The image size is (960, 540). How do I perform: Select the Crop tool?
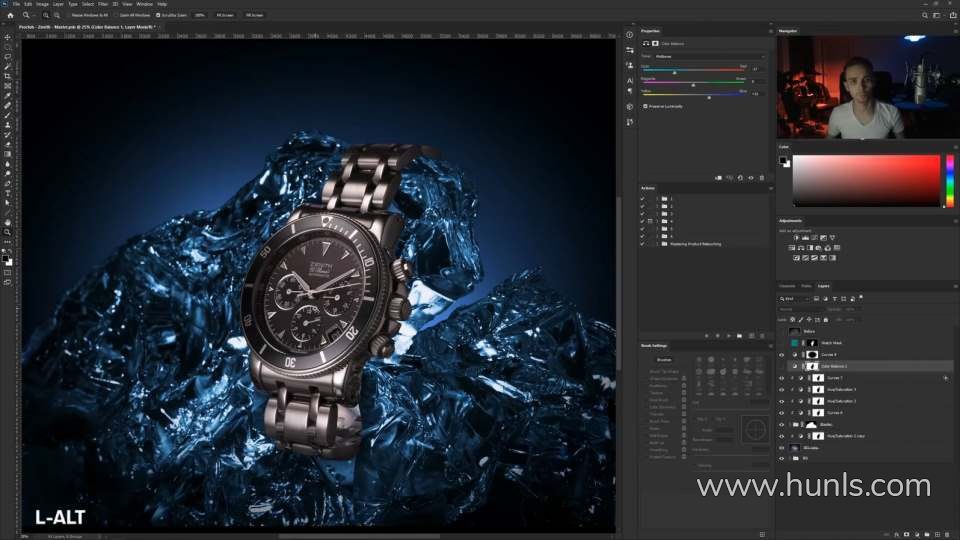pyautogui.click(x=7, y=76)
